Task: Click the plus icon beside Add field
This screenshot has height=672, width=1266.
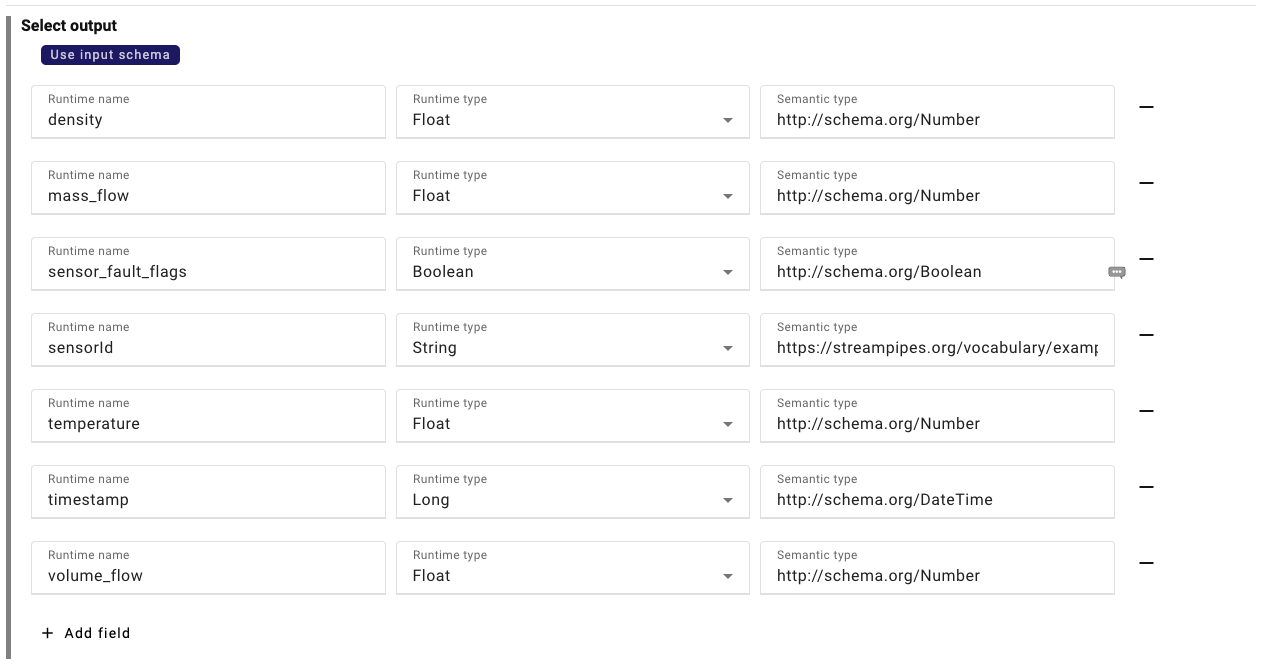Action: (x=47, y=633)
